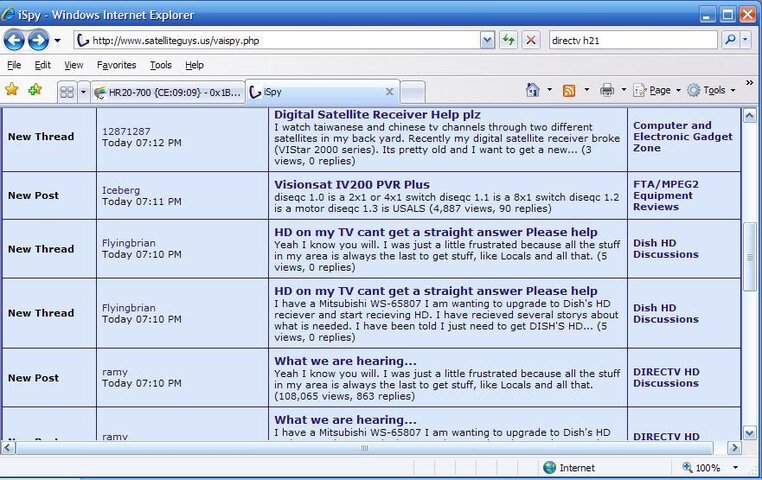Image resolution: width=762 pixels, height=480 pixels.
Task: Click New Post label in Iceberg row
Action: pos(33,195)
